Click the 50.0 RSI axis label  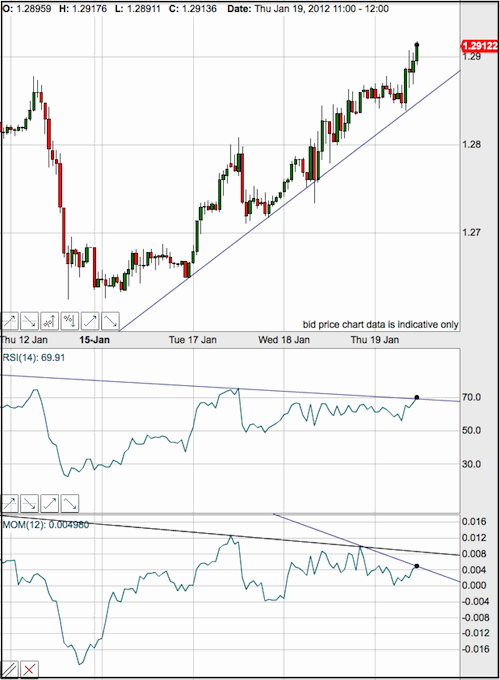(471, 431)
